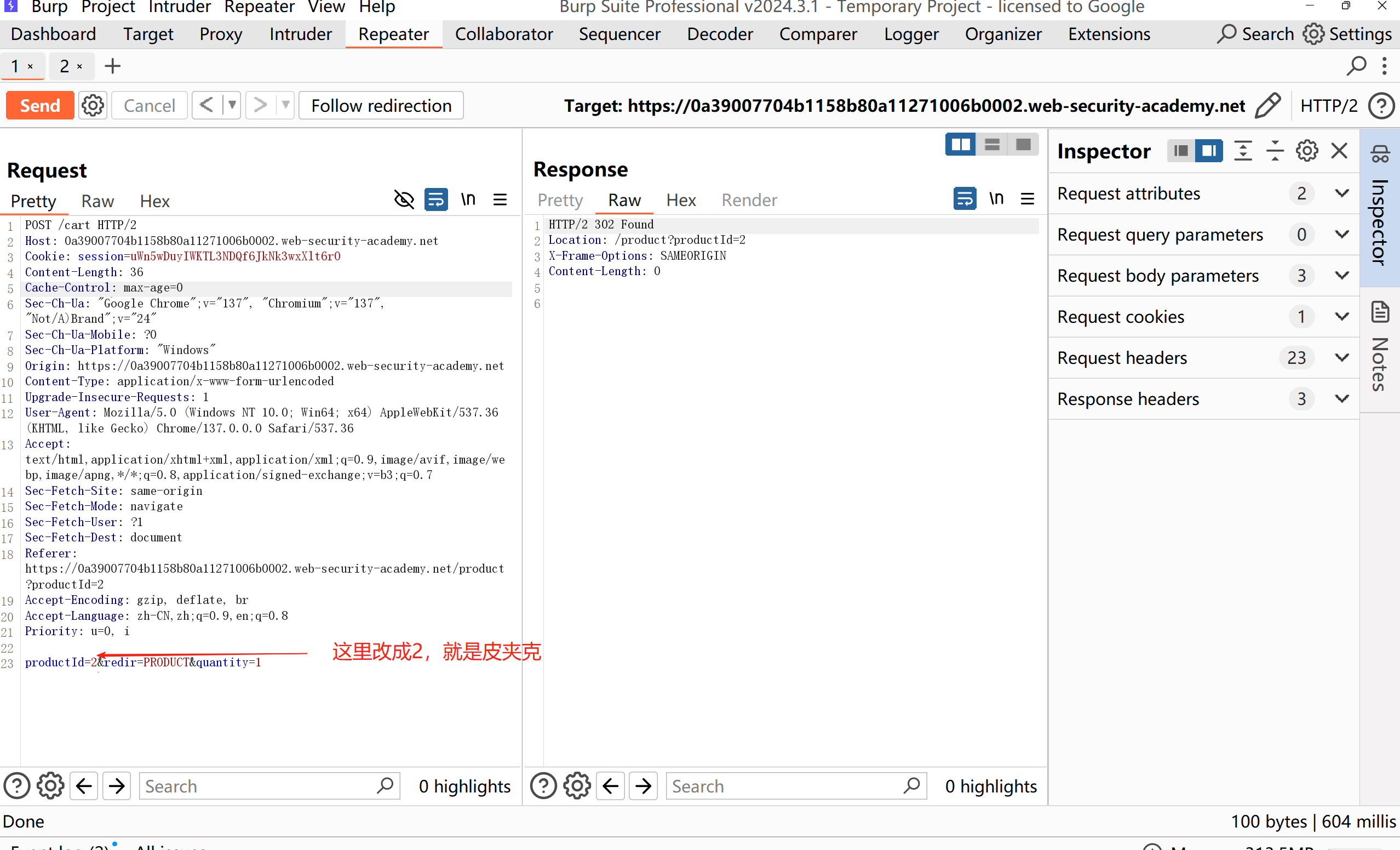Select the side-by-side layout view button
The width and height of the screenshot is (1400, 850).
pos(960,145)
